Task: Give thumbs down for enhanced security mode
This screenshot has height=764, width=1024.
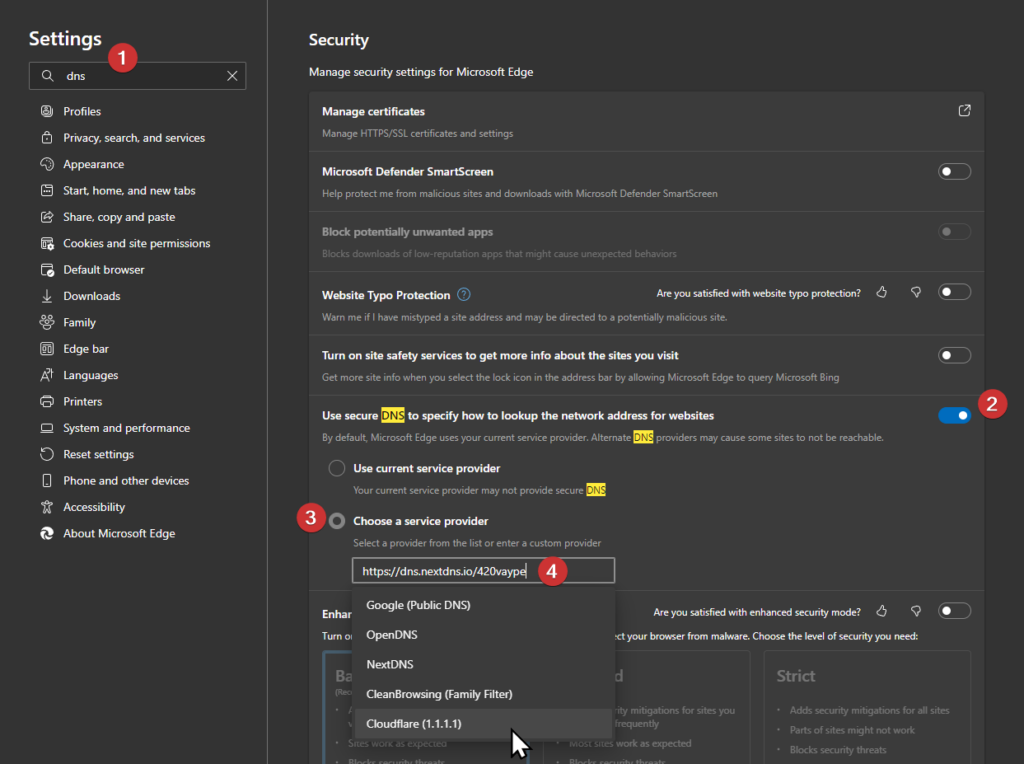Action: pyautogui.click(x=916, y=611)
